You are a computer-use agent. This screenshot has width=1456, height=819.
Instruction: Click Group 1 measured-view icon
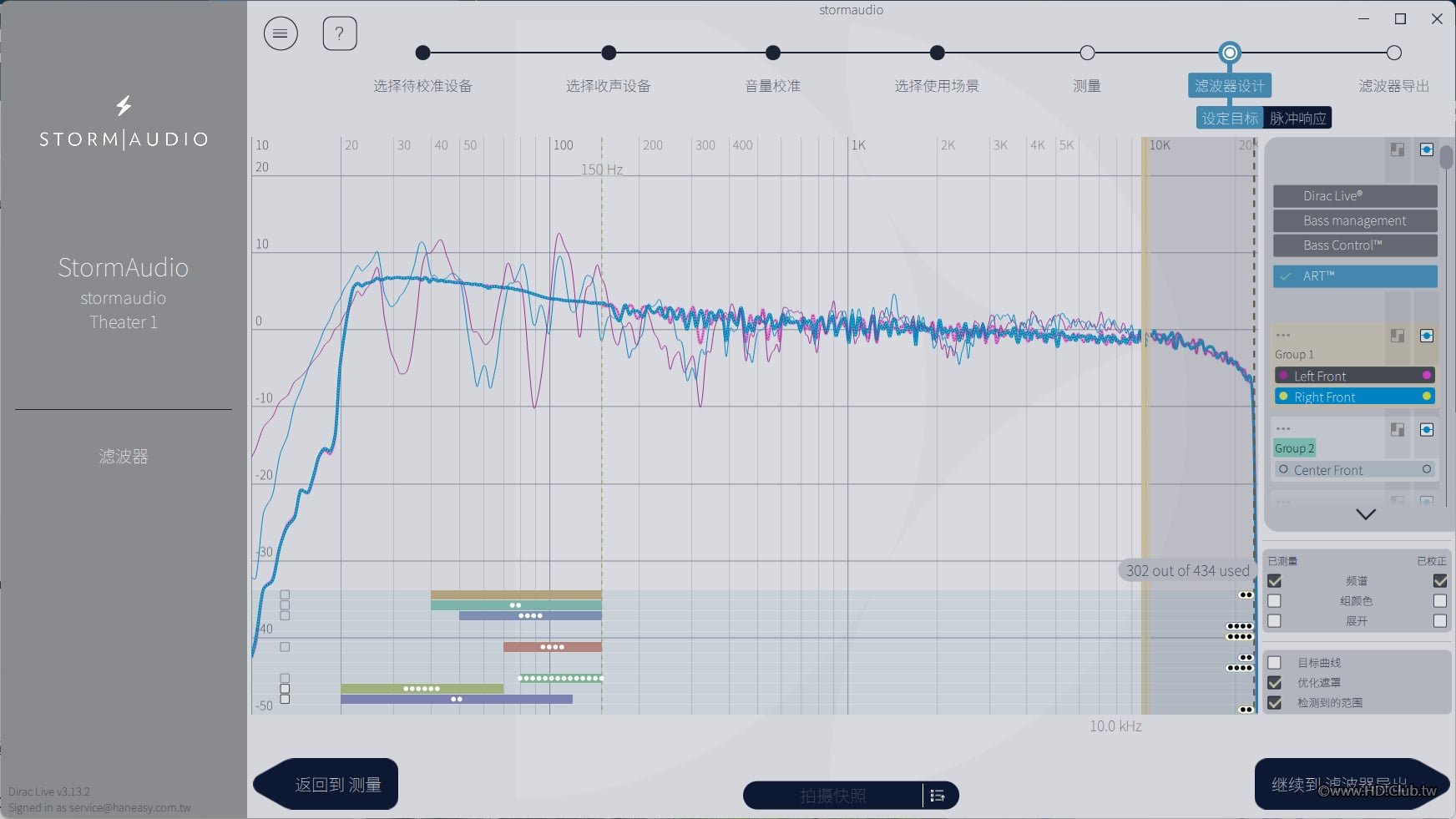(x=1398, y=336)
